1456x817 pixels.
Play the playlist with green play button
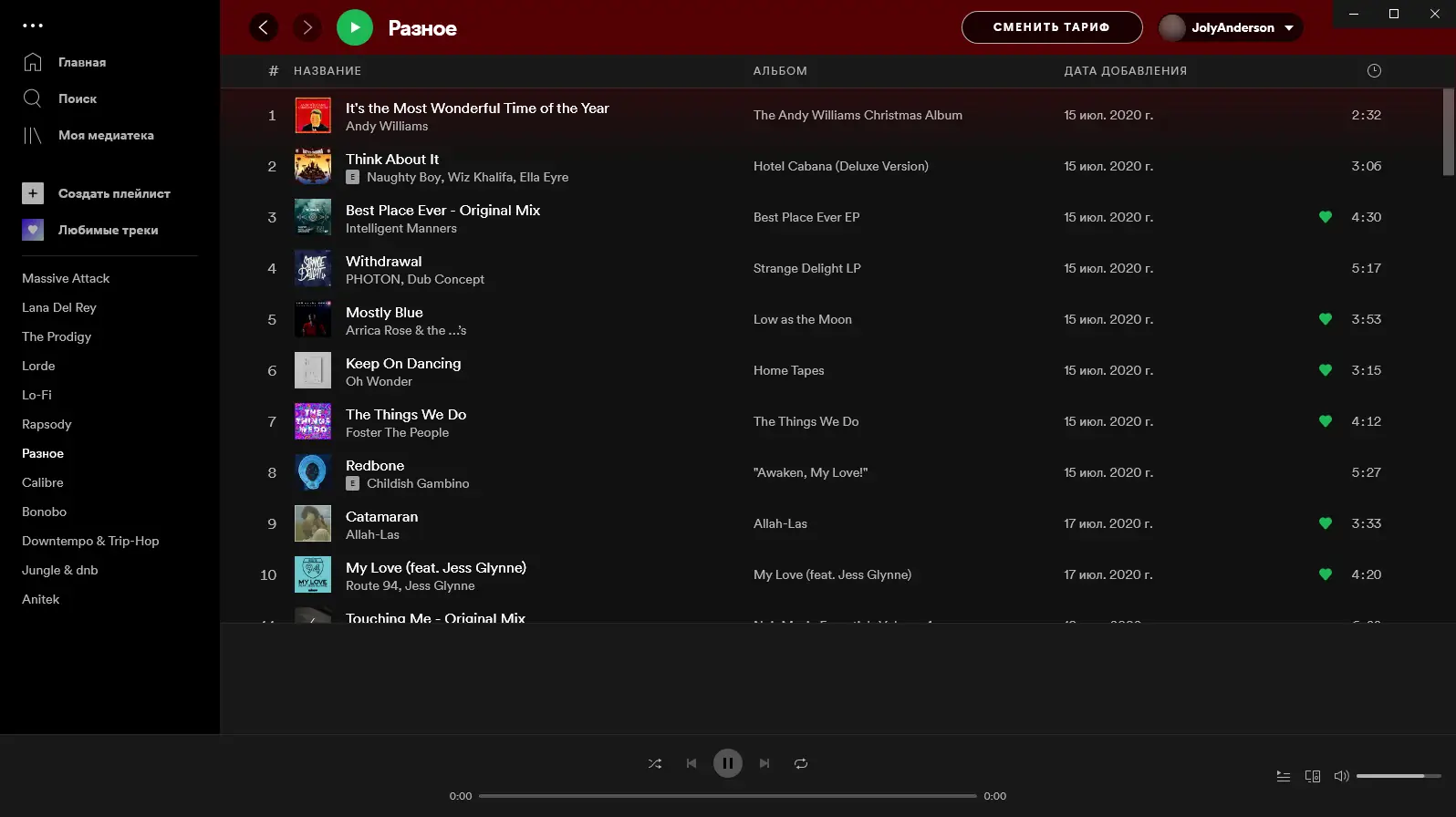(355, 27)
